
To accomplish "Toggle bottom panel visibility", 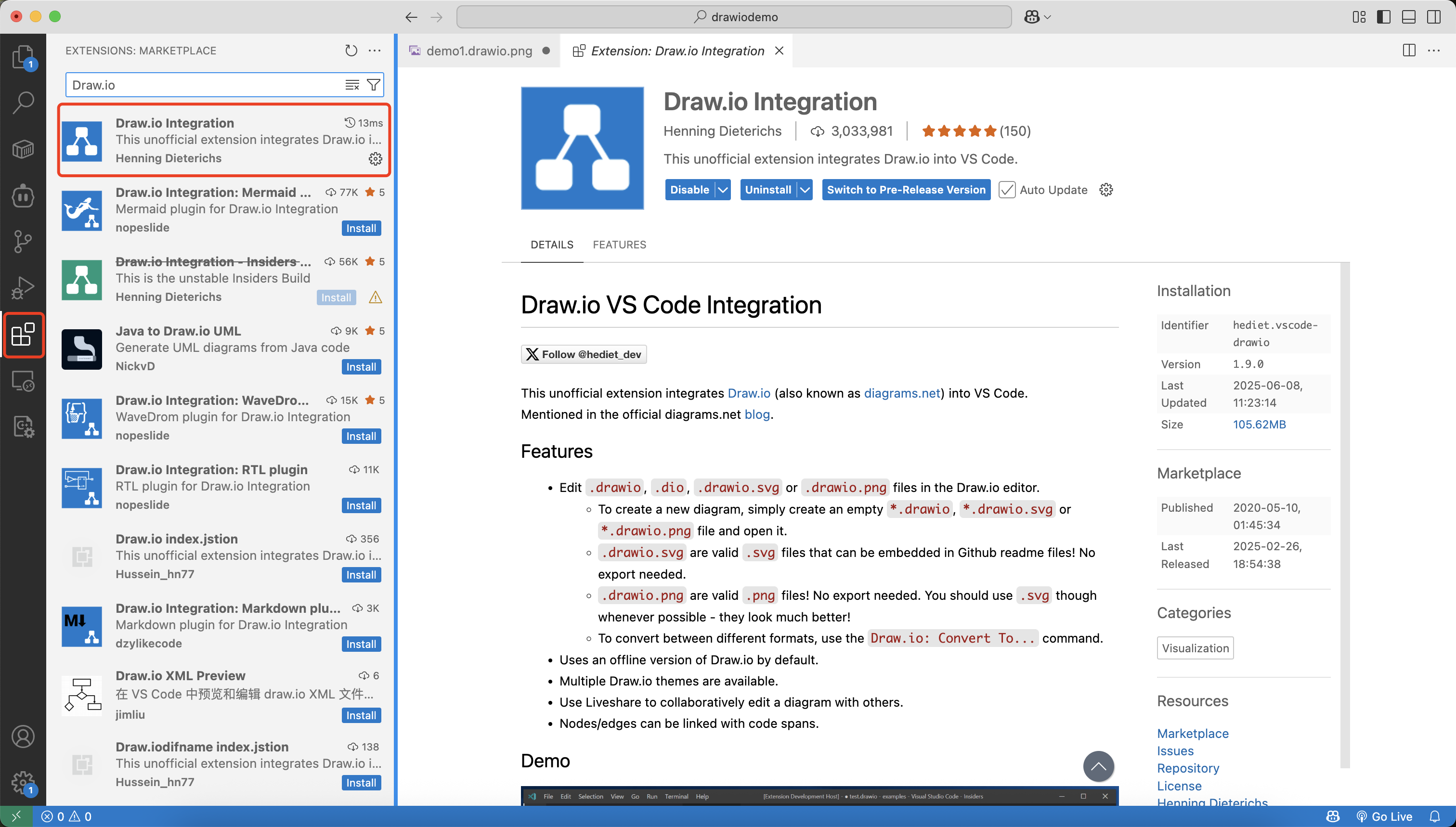I will point(1409,17).
